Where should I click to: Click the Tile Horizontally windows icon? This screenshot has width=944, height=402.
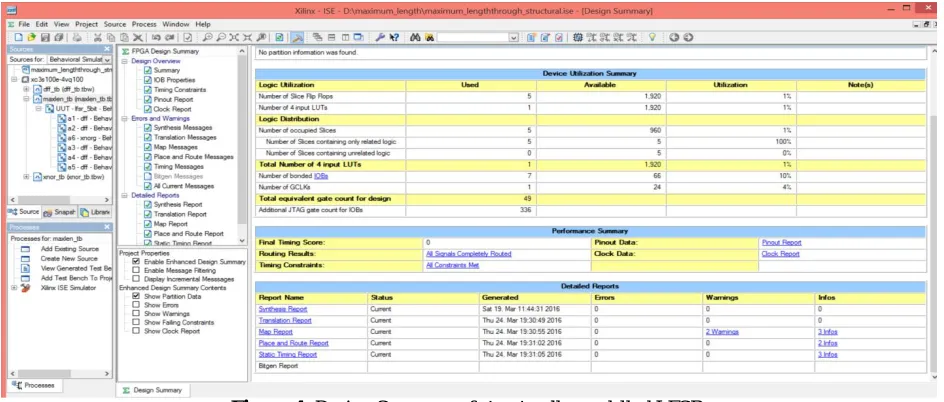click(331, 37)
